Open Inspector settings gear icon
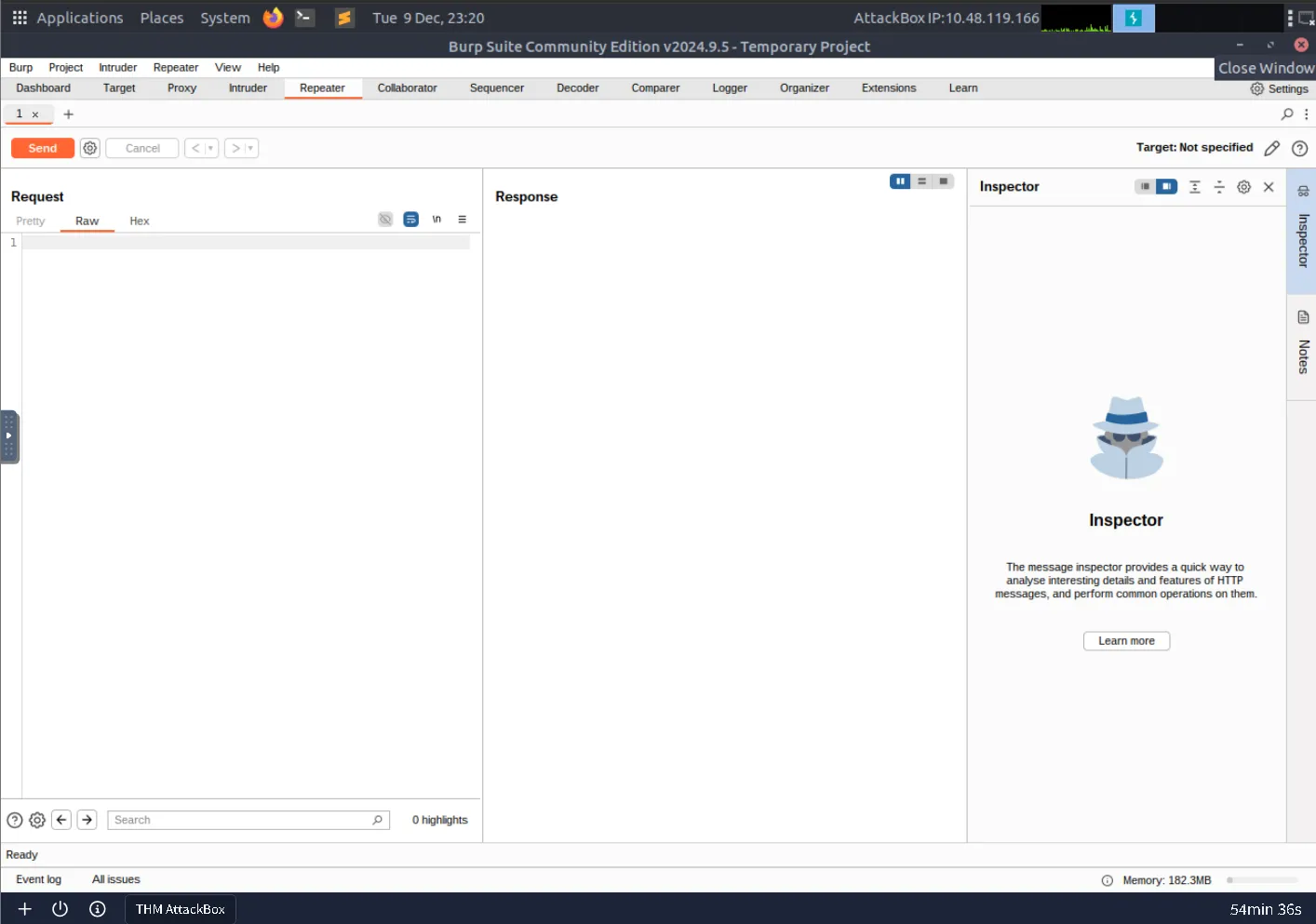 tap(1243, 187)
